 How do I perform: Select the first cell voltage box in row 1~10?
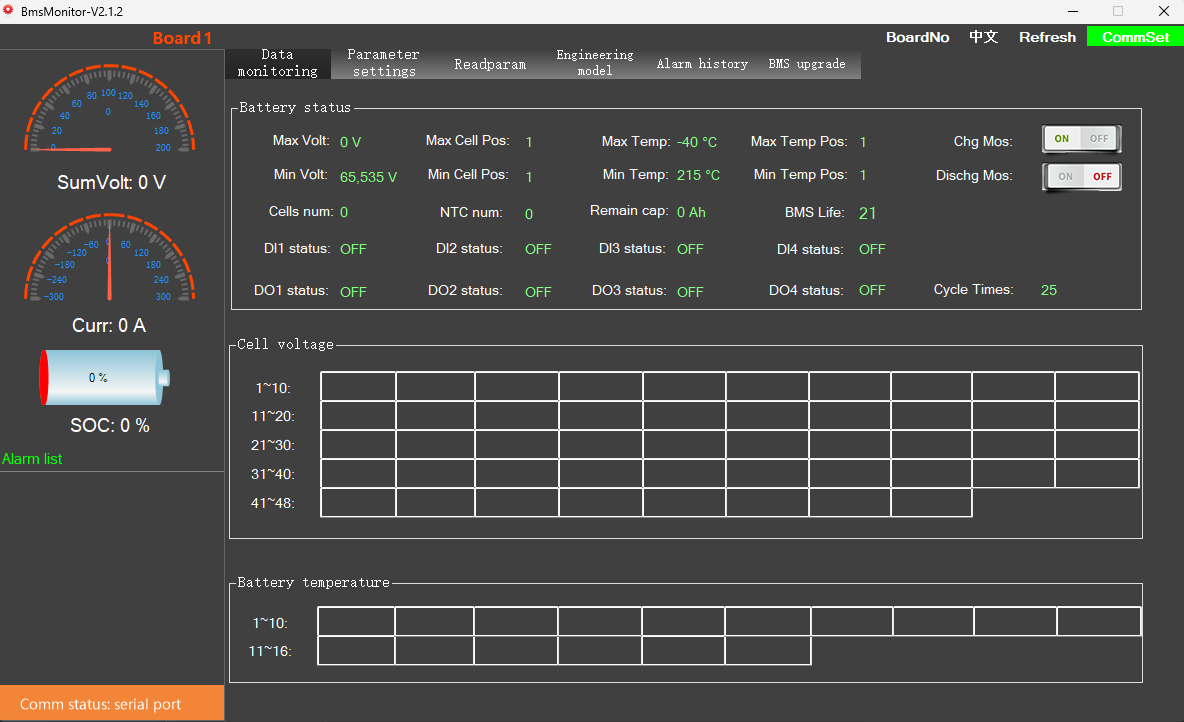358,387
